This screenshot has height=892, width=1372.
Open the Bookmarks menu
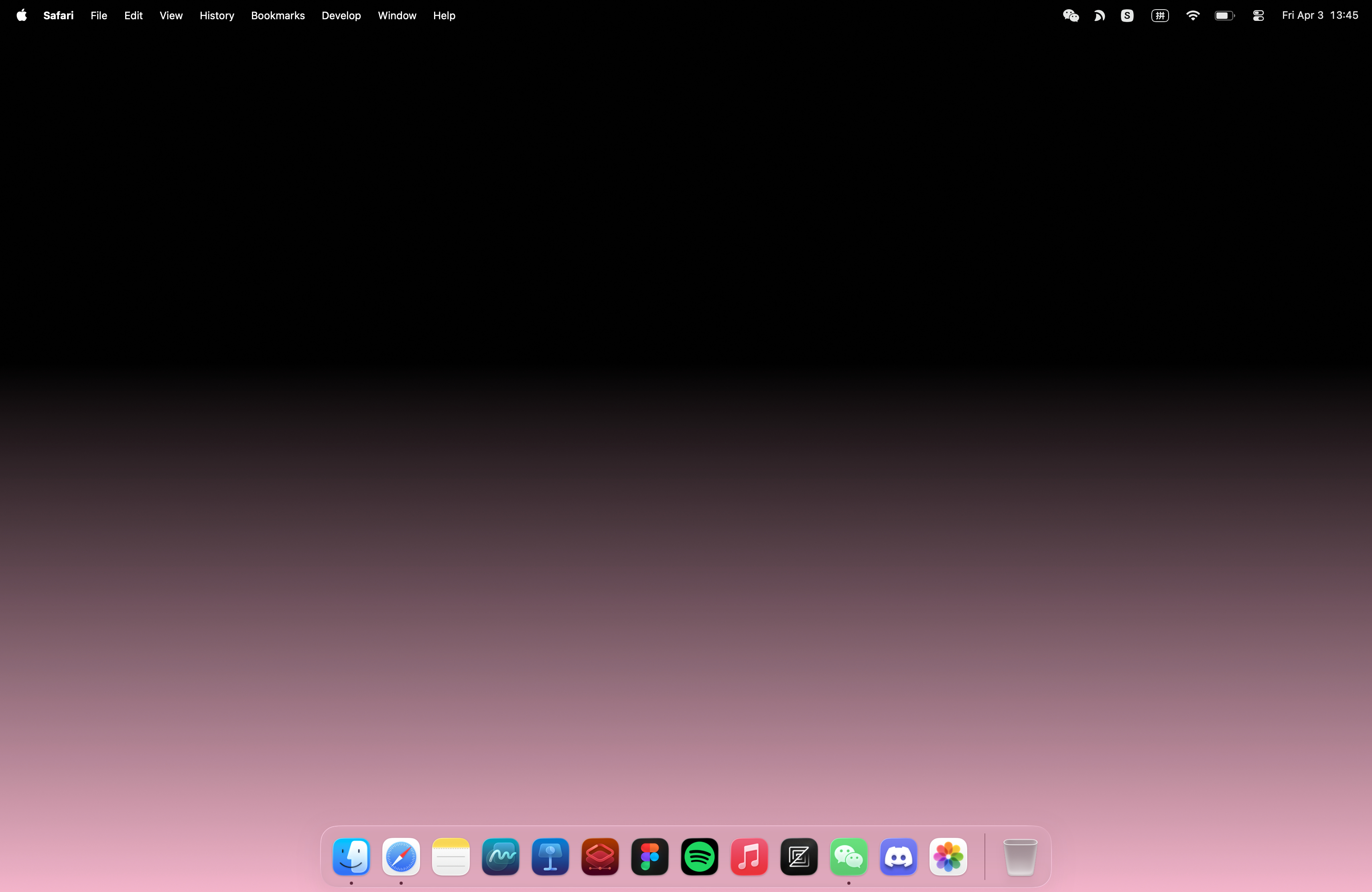pyautogui.click(x=278, y=16)
